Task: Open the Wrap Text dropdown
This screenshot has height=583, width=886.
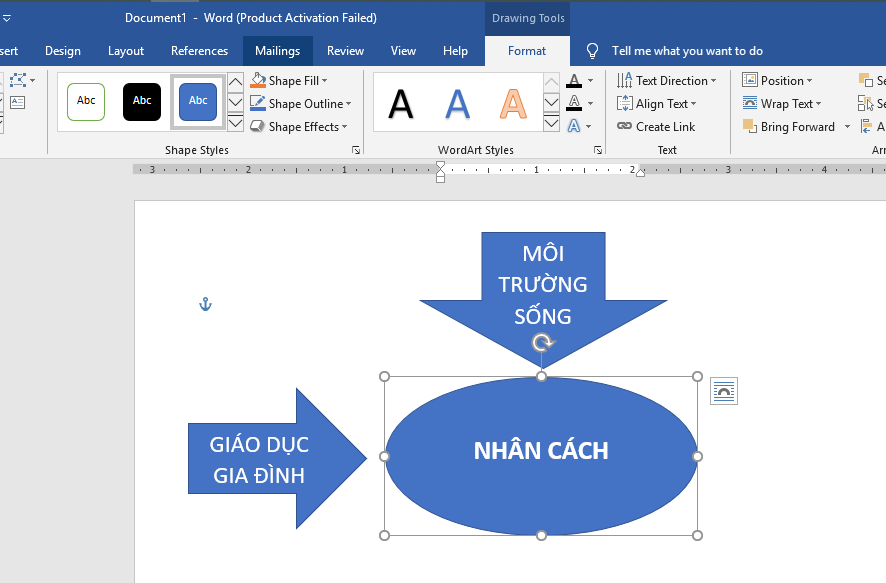Action: (781, 104)
